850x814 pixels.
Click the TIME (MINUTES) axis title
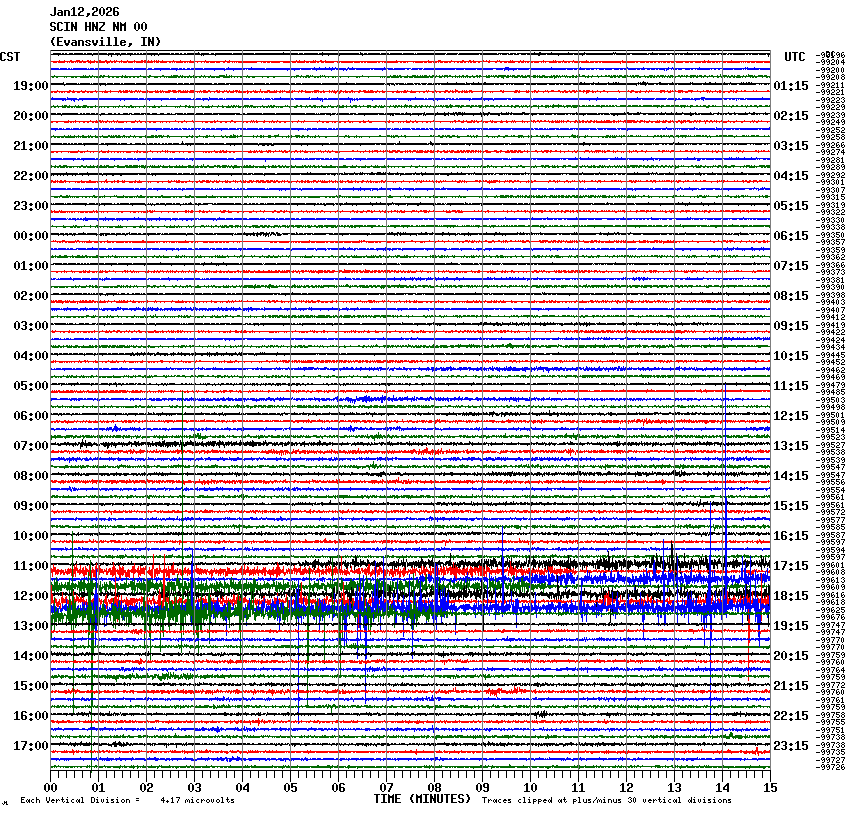coord(422,799)
